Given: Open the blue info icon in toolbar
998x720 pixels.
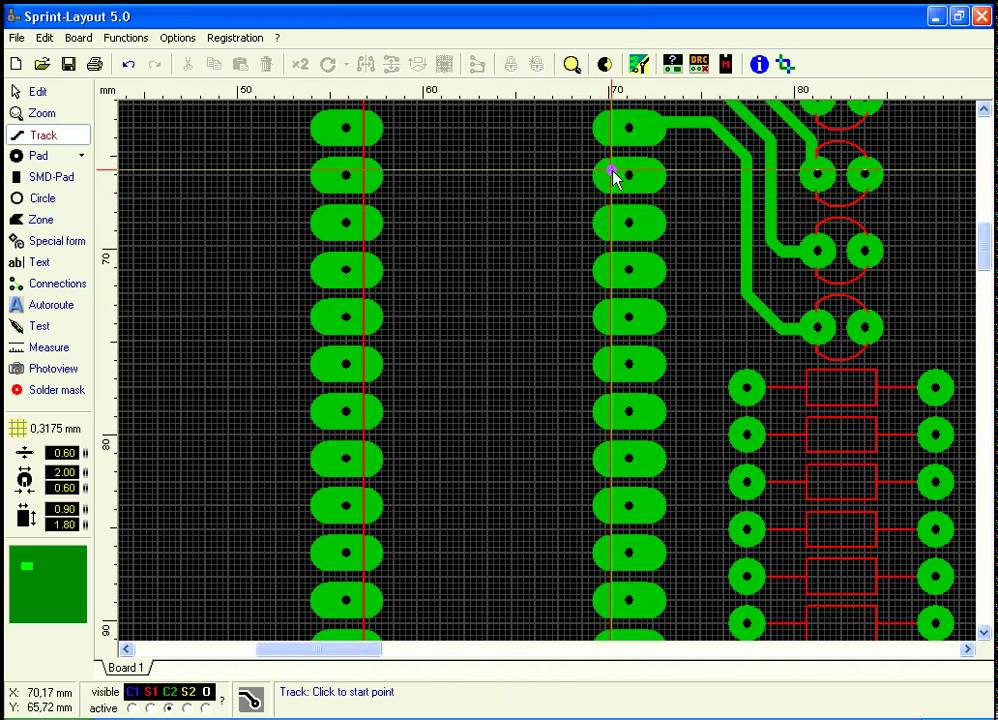Looking at the screenshot, I should tap(759, 64).
